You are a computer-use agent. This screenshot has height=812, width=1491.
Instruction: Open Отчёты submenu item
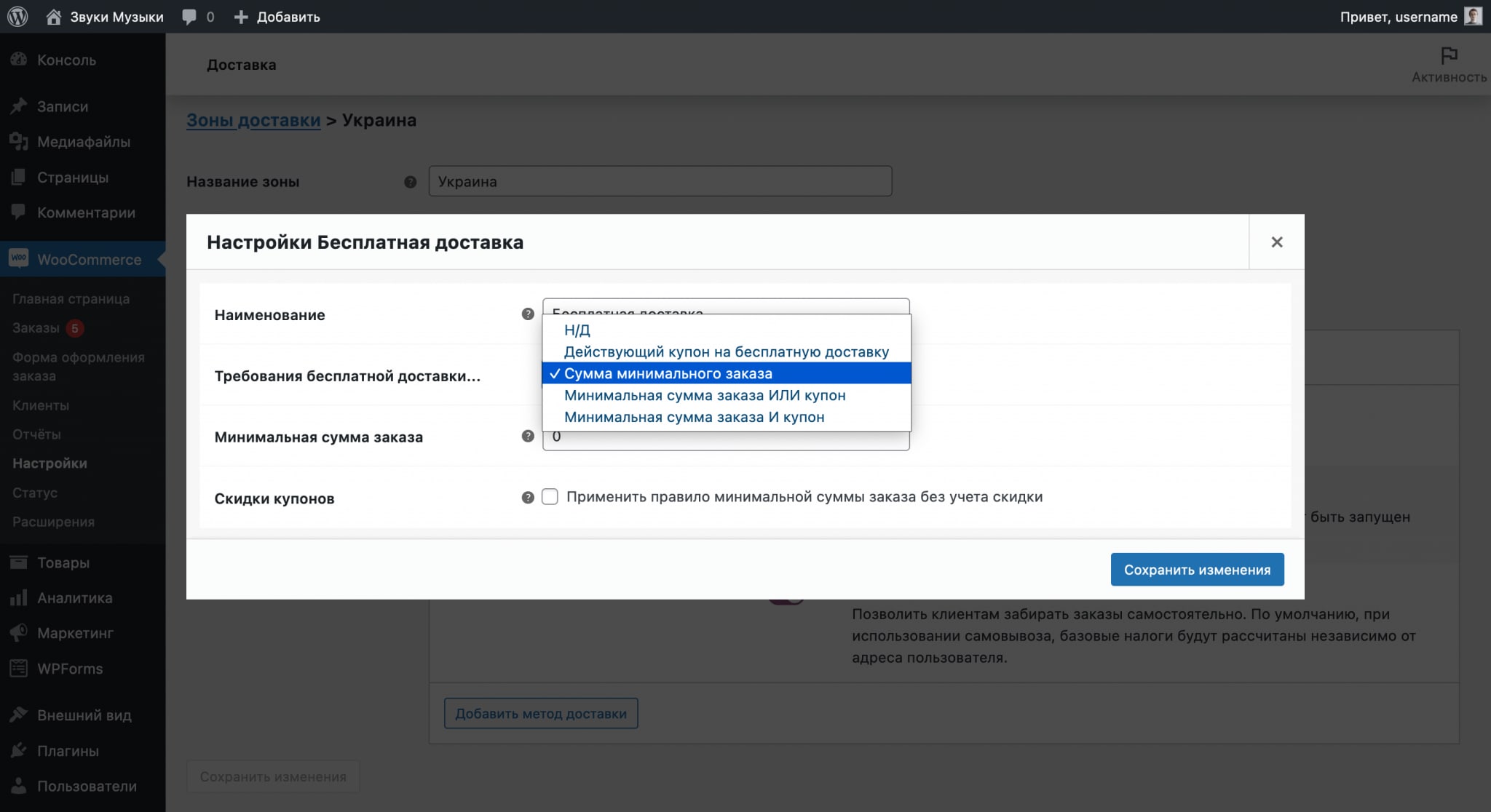click(x=36, y=434)
